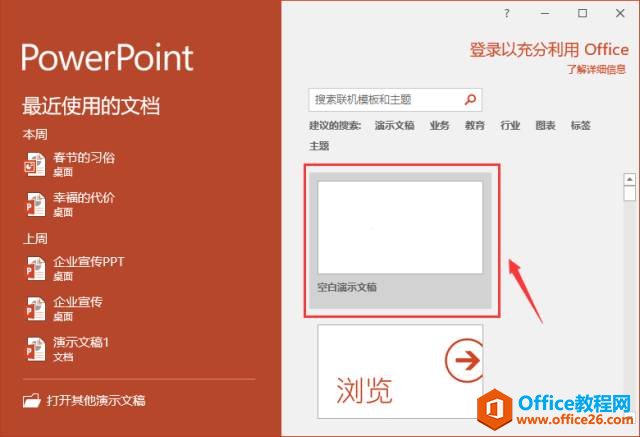Click 登录以充分利用 Office sign-in link

549,50
